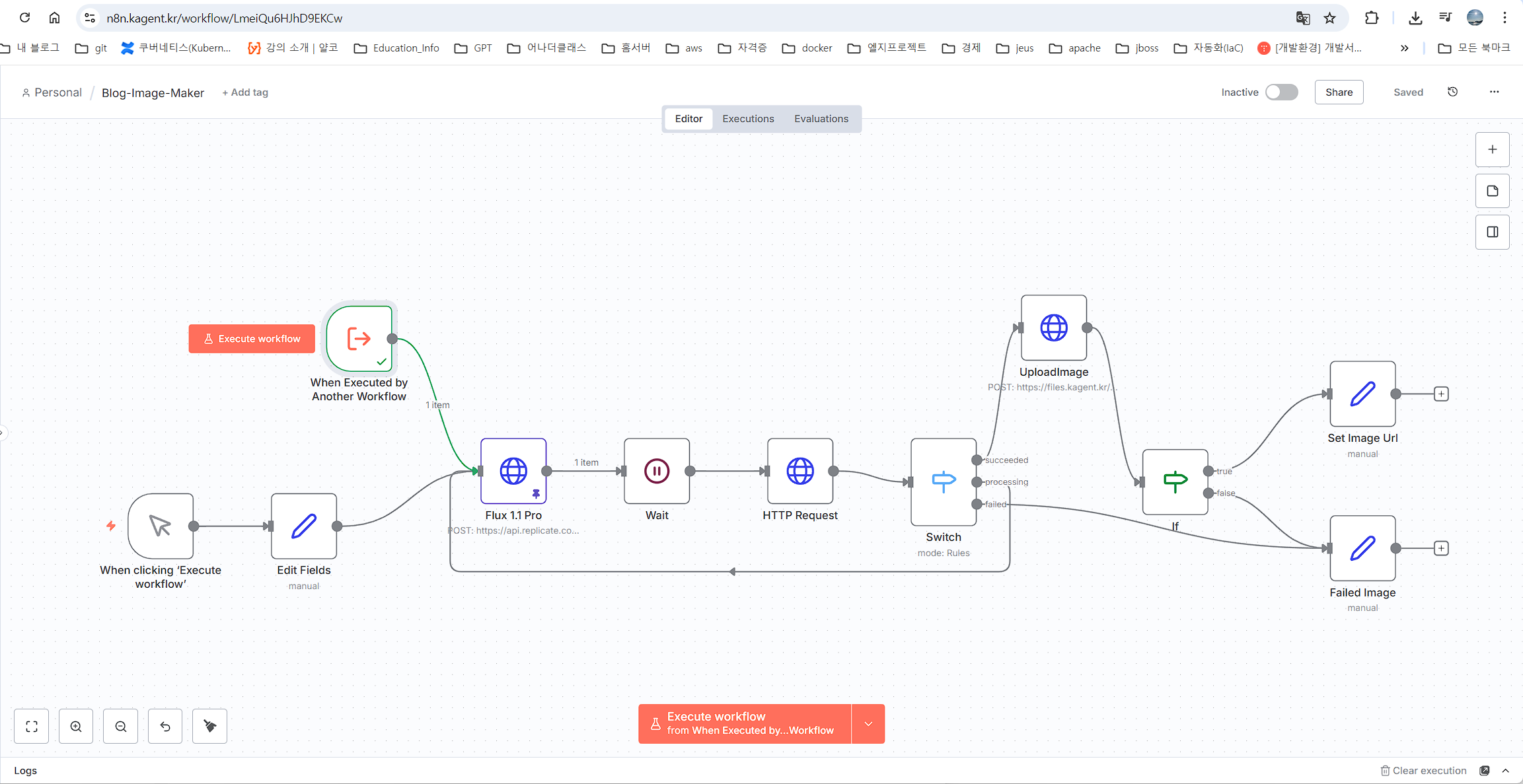Add a sticky note to canvas
This screenshot has height=784, width=1523.
click(1492, 191)
